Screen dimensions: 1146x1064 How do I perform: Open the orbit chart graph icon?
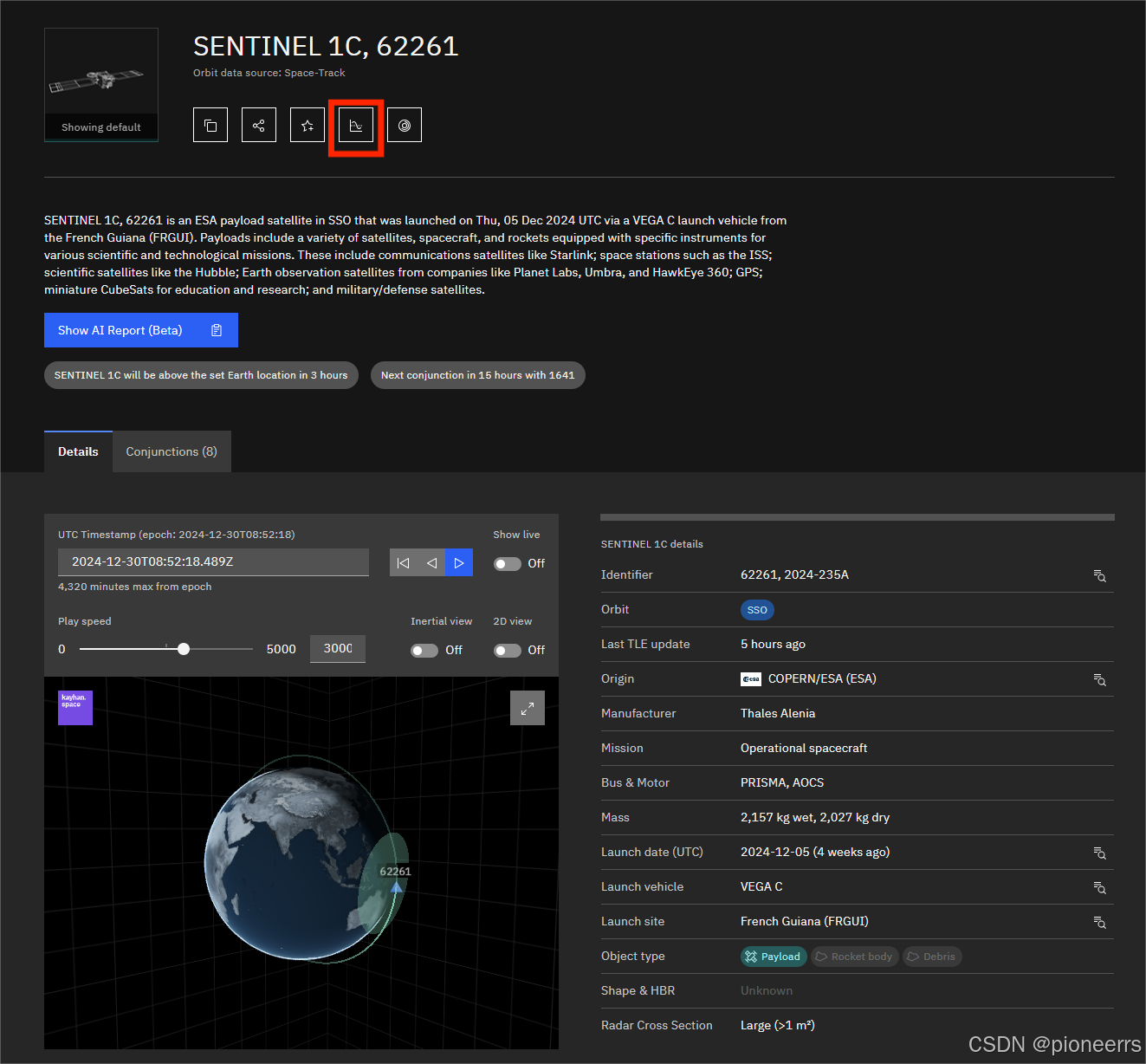(x=356, y=126)
